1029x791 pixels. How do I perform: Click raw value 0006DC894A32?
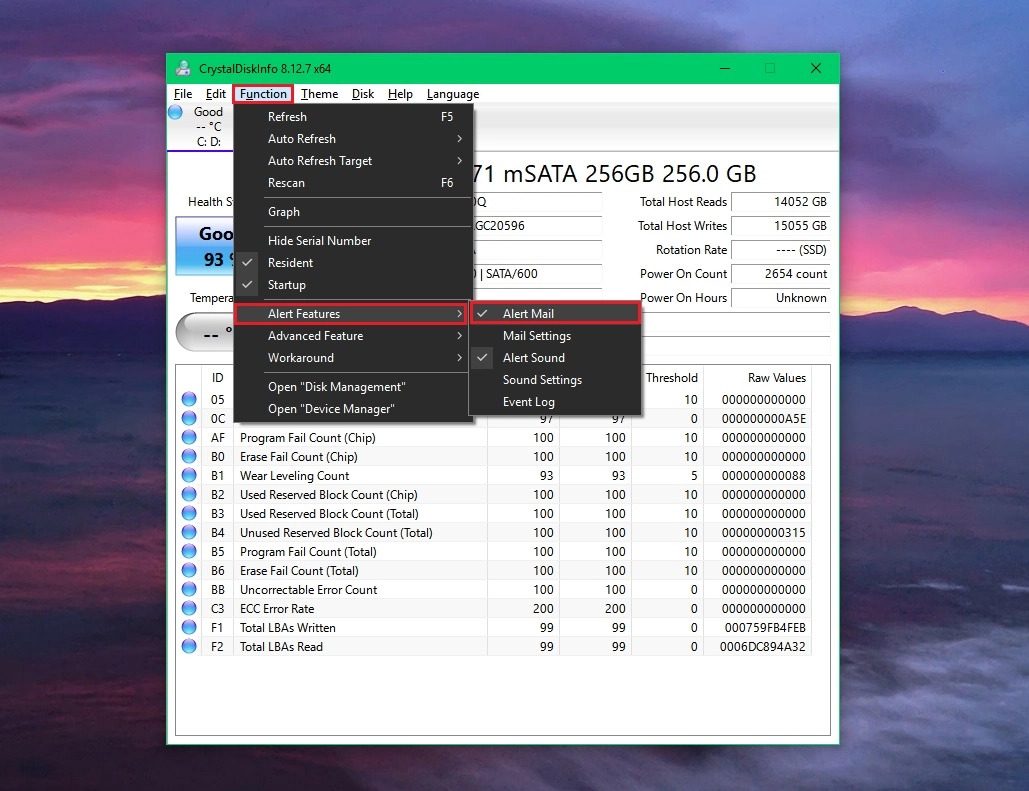pos(763,647)
